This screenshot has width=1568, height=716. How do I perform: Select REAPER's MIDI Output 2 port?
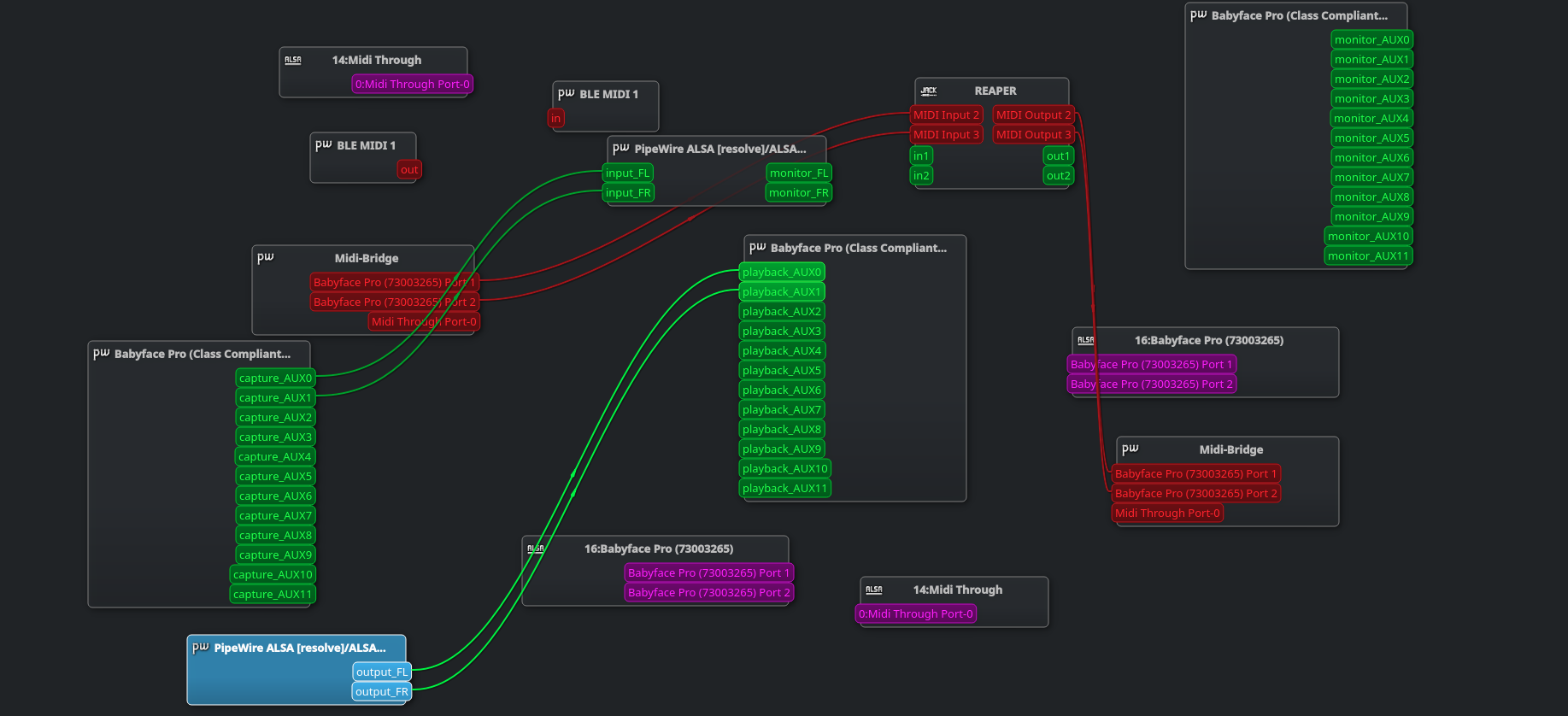click(x=1033, y=114)
